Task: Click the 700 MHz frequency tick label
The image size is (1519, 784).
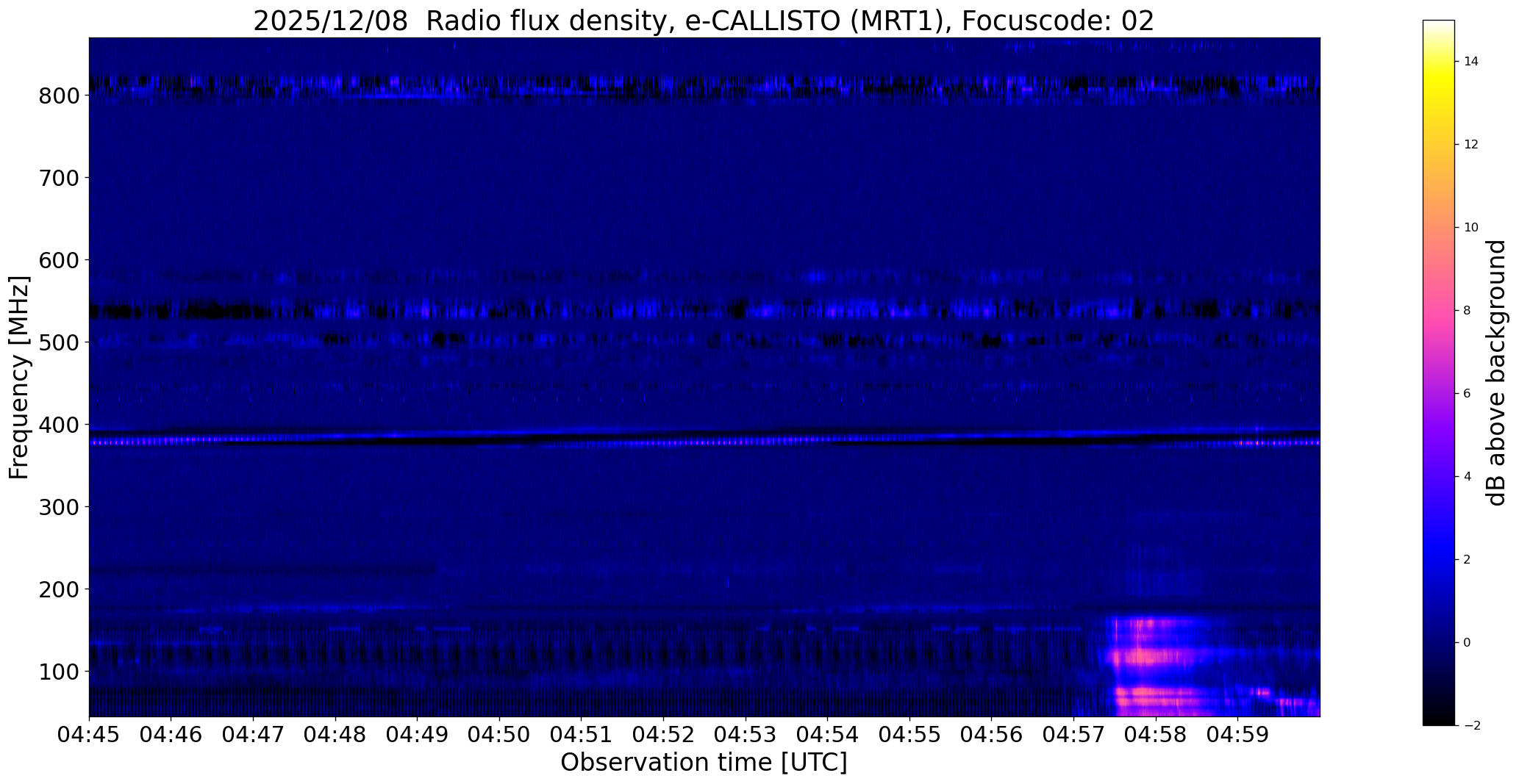Action: coord(57,178)
